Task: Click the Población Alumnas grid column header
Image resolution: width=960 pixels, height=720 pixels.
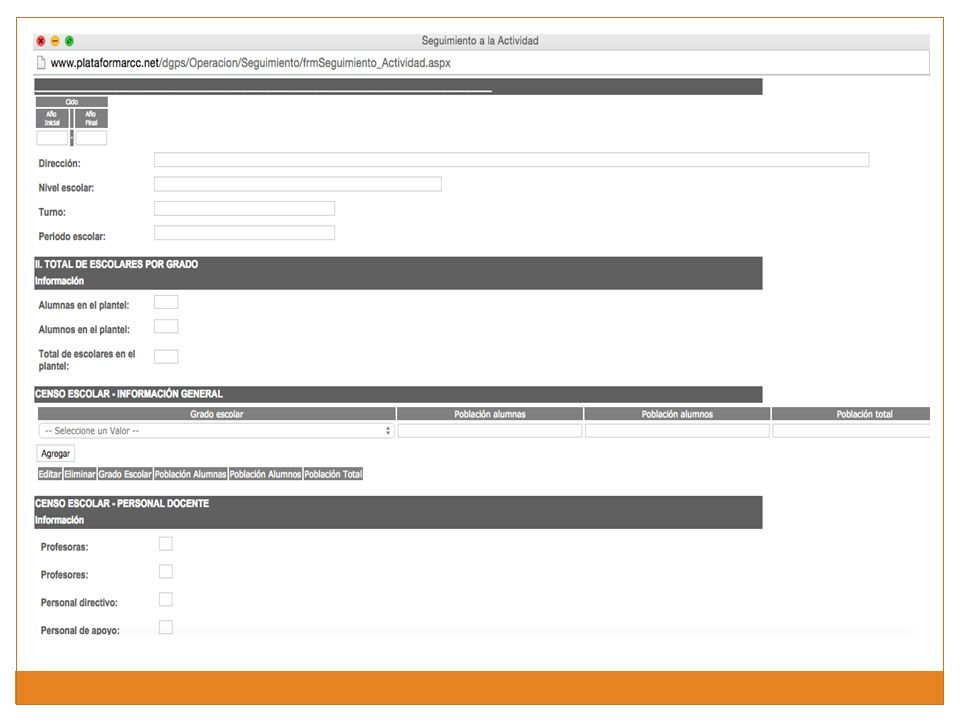Action: tap(190, 474)
